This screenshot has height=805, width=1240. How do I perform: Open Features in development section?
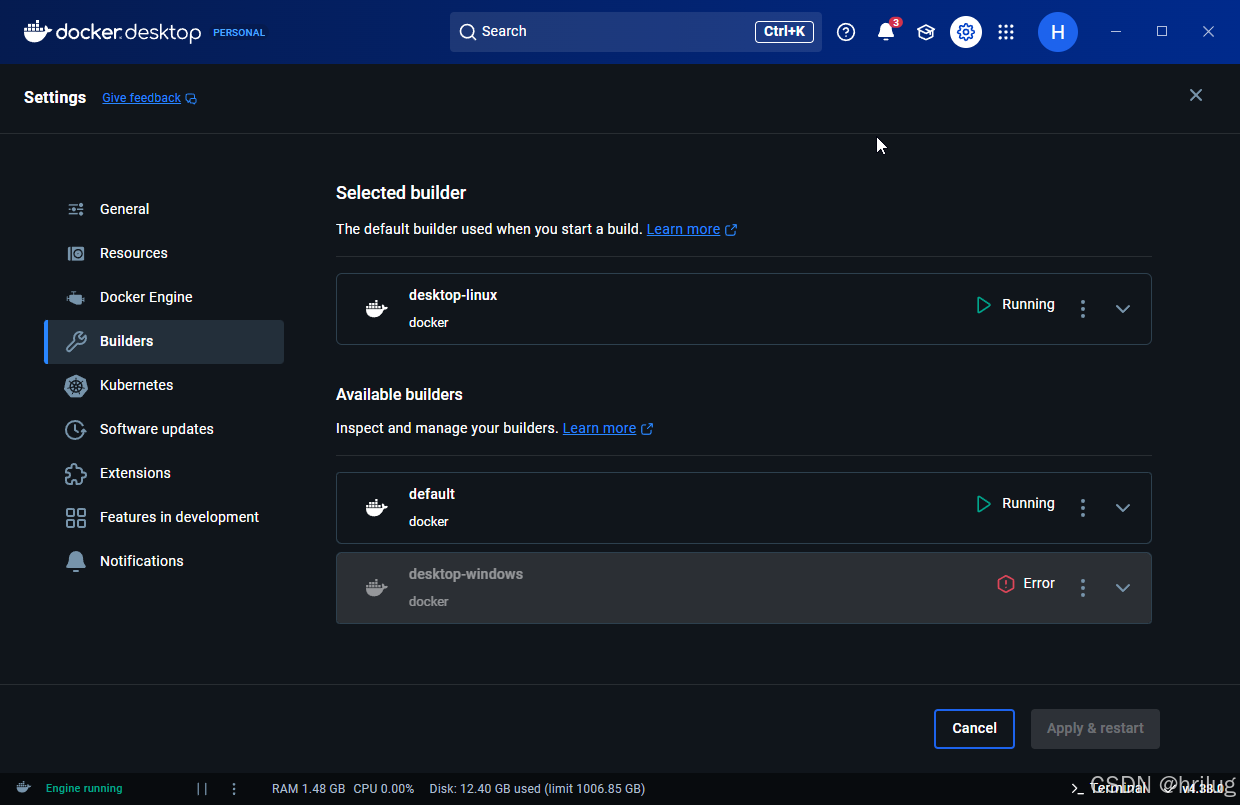click(164, 517)
